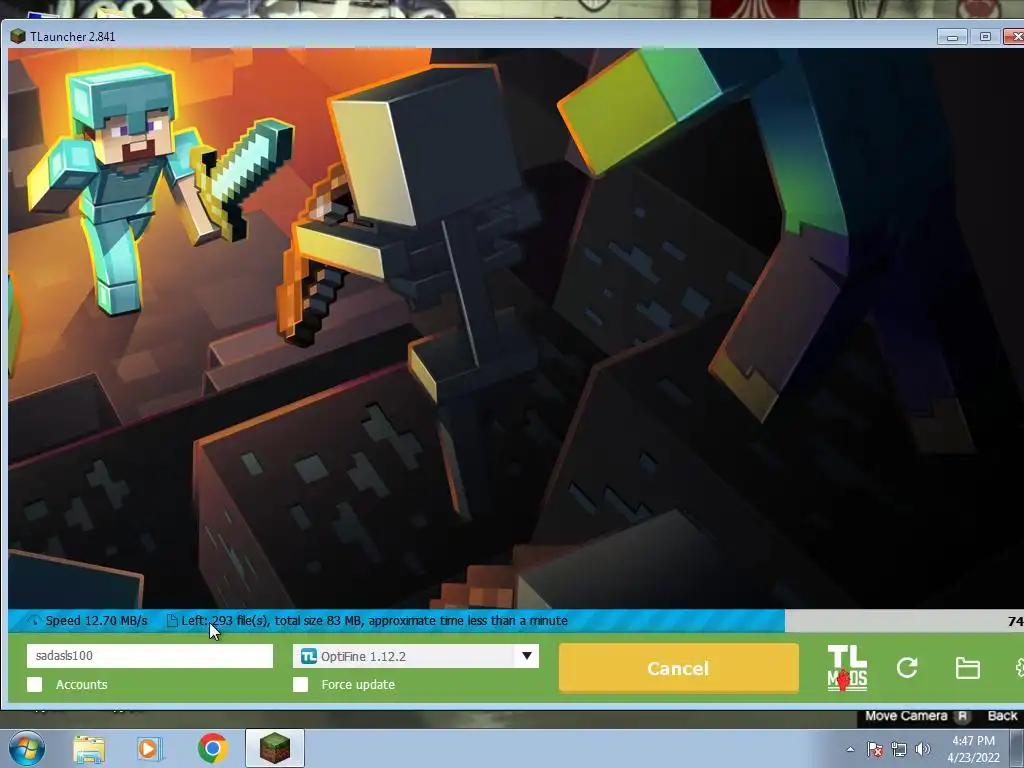Open the settings gear icon

click(x=1019, y=667)
